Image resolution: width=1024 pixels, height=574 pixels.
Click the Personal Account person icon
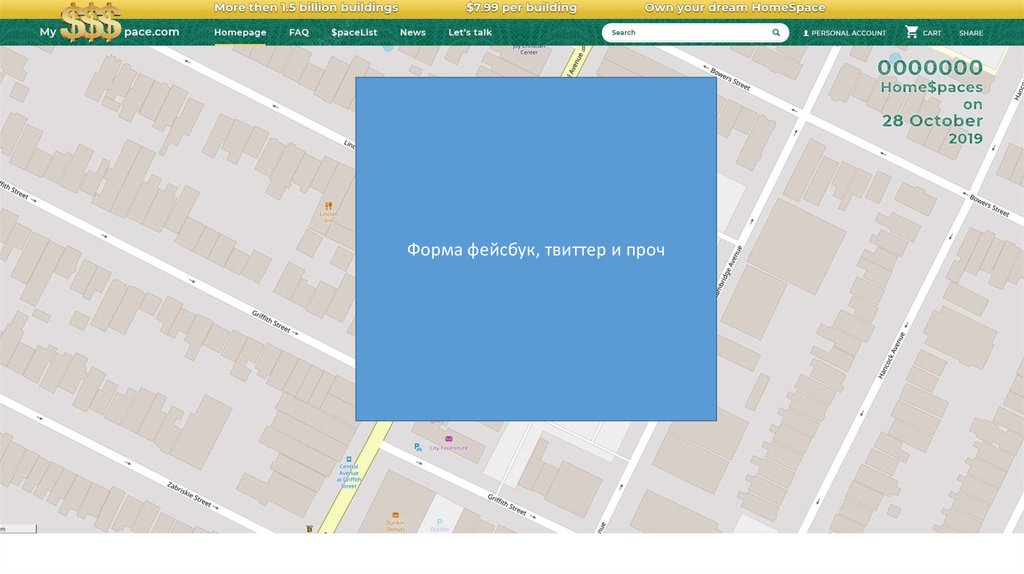tap(806, 33)
